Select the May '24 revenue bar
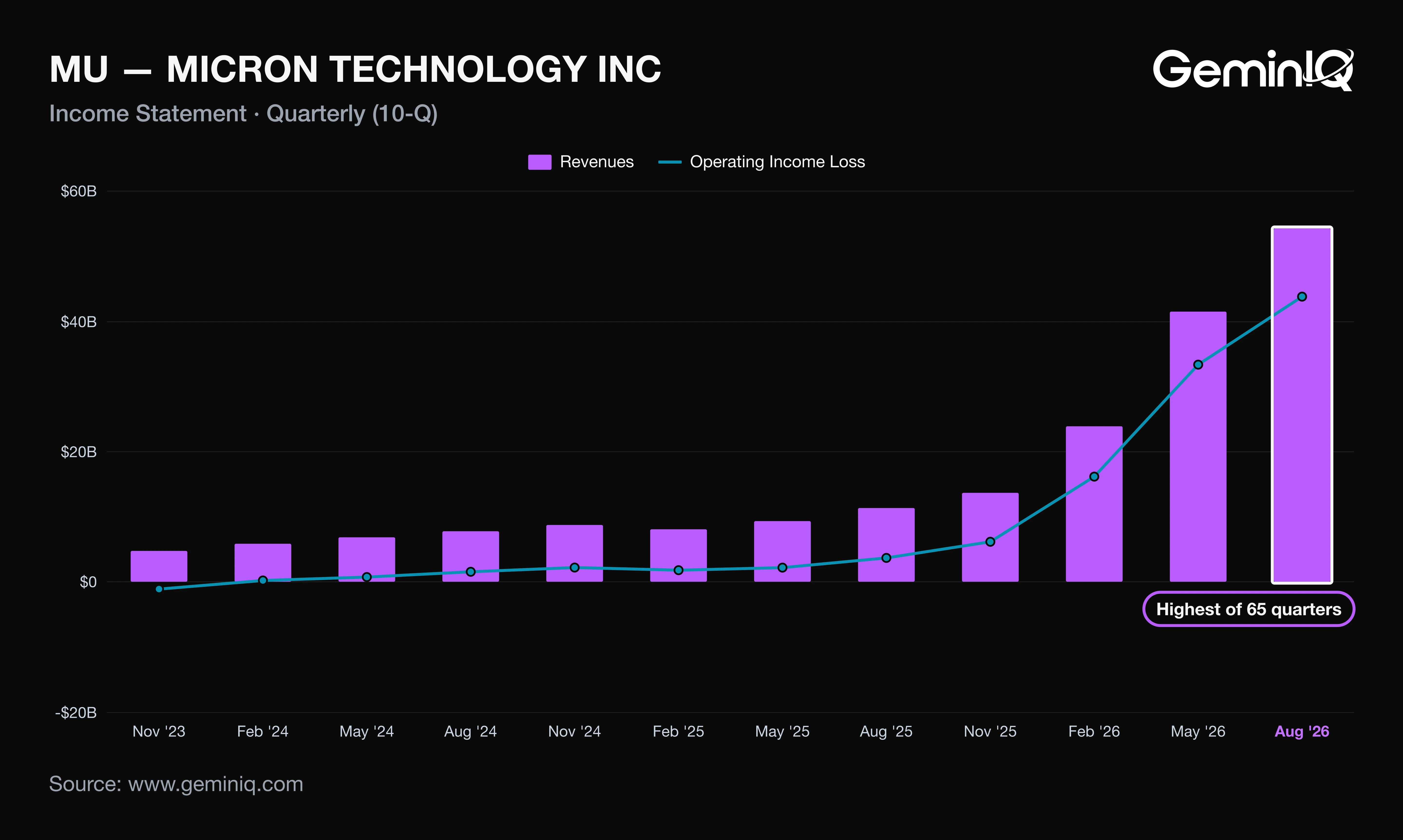This screenshot has width=1403, height=840. click(x=367, y=559)
